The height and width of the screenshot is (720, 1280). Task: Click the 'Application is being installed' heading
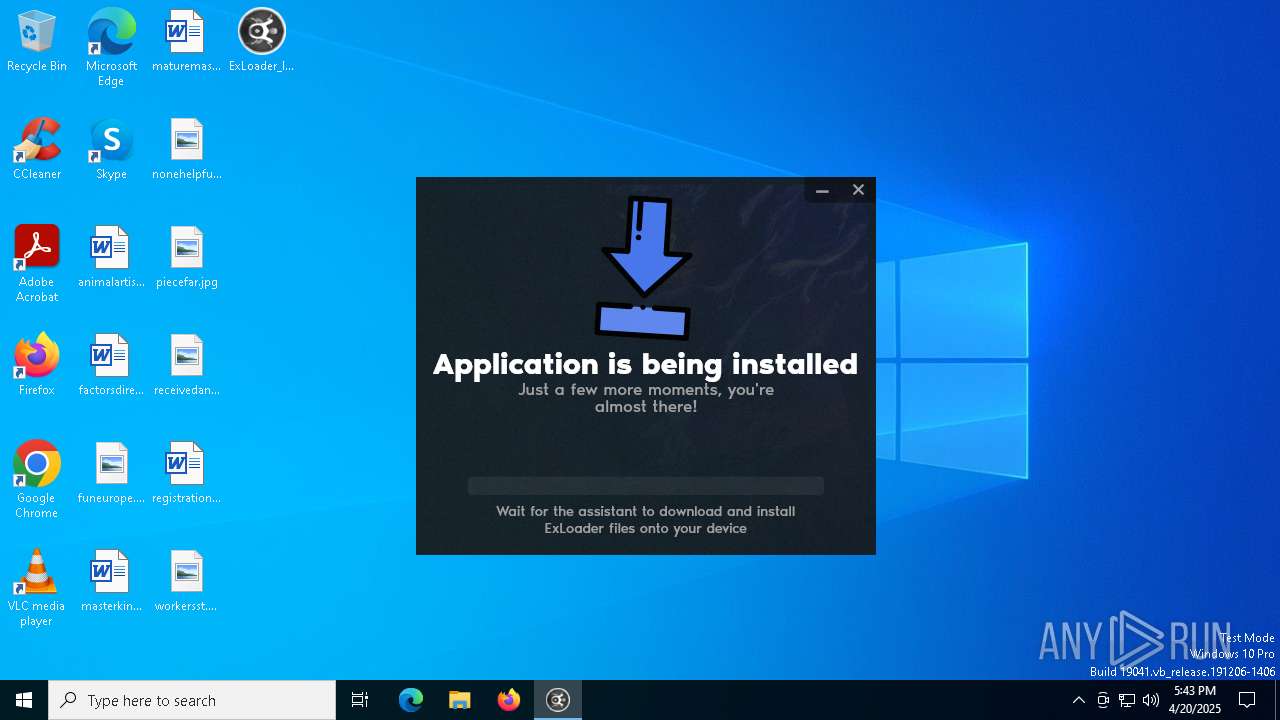(646, 364)
